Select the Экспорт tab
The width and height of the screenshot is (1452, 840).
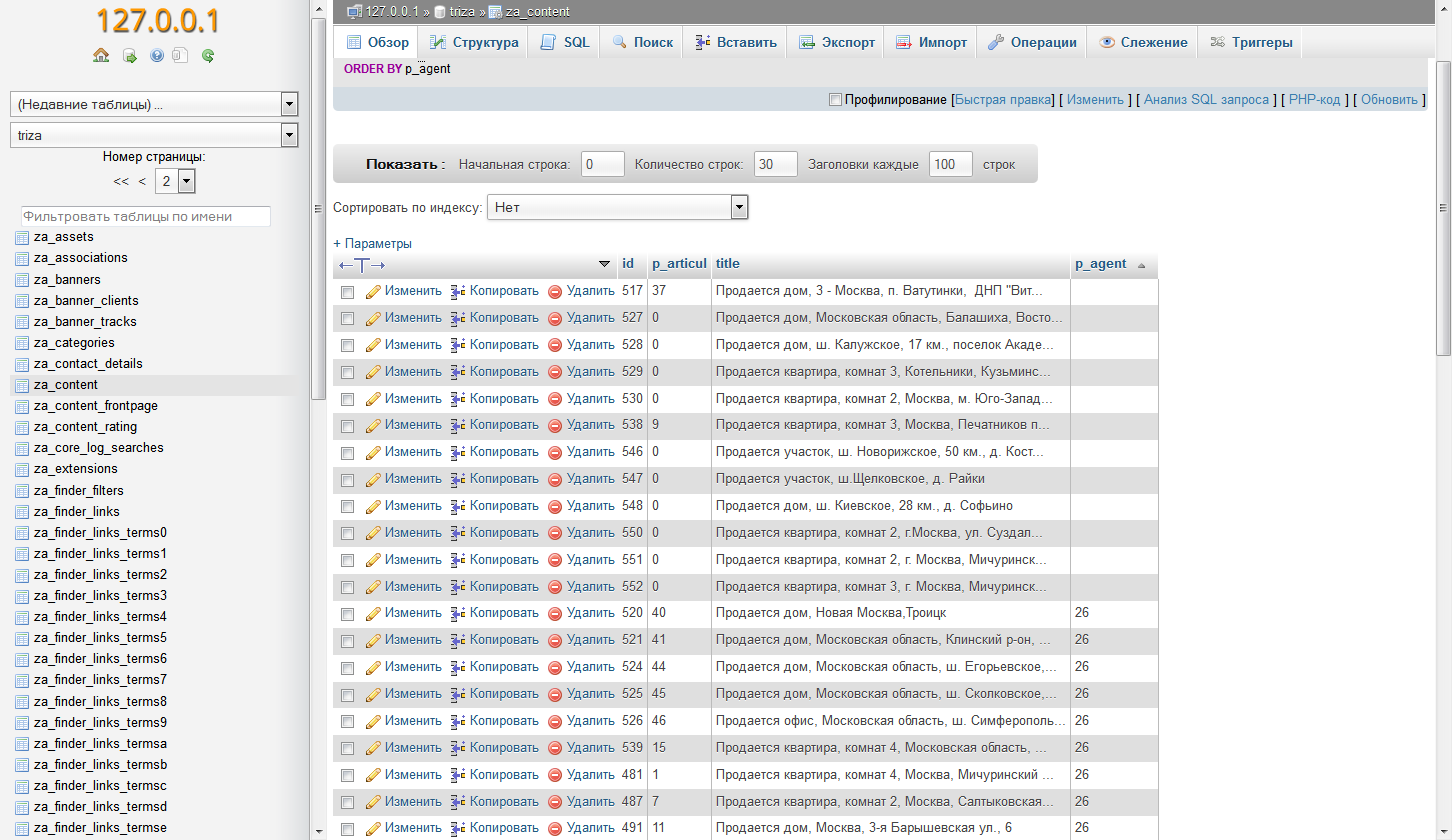pyautogui.click(x=836, y=42)
